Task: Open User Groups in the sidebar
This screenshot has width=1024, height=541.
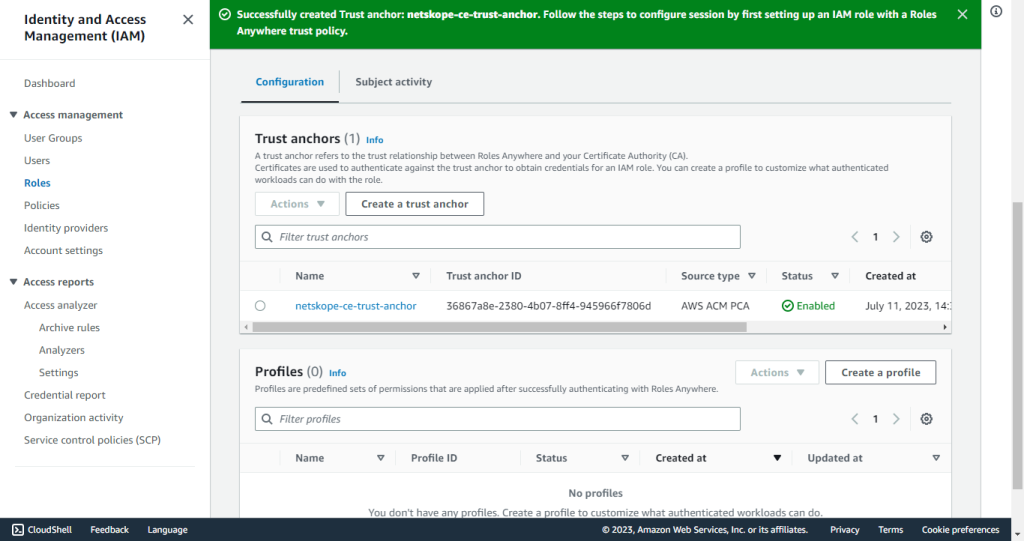Action: (x=53, y=139)
